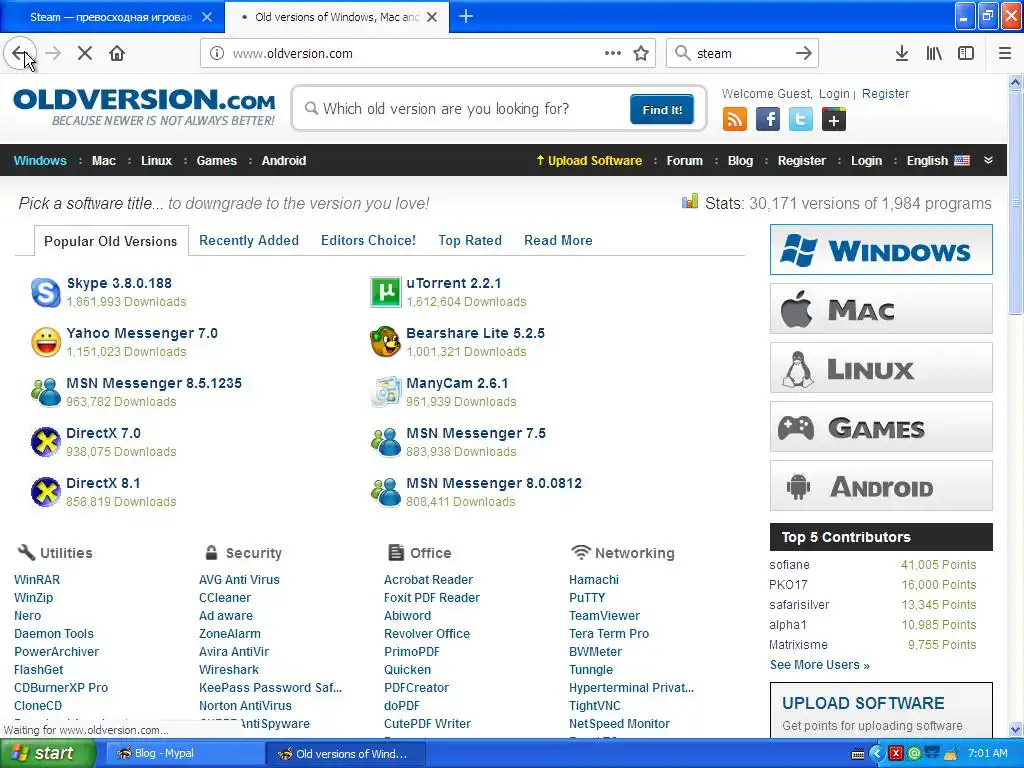1024x768 pixels.
Task: Open the browser hamburger menu
Action: [x=1005, y=54]
